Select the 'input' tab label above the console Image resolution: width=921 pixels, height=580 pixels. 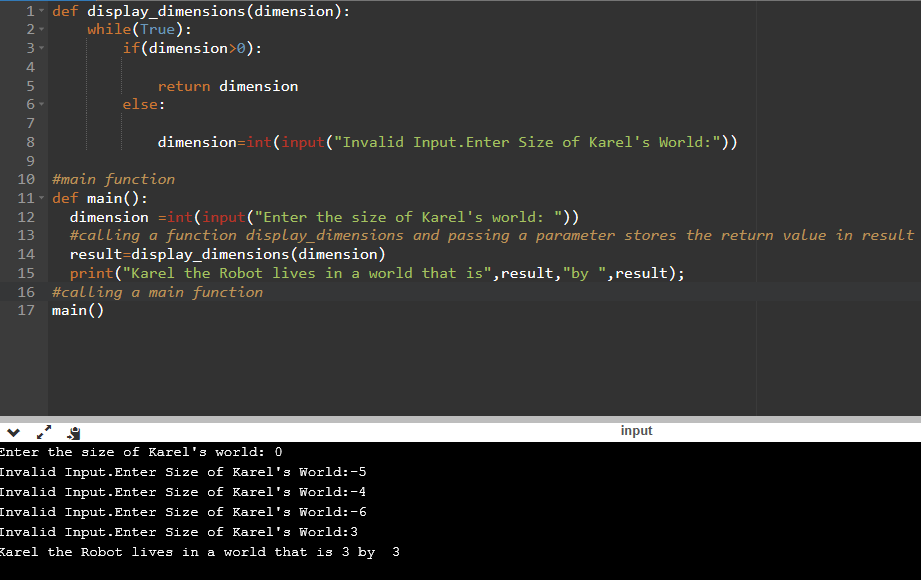[x=636, y=431]
